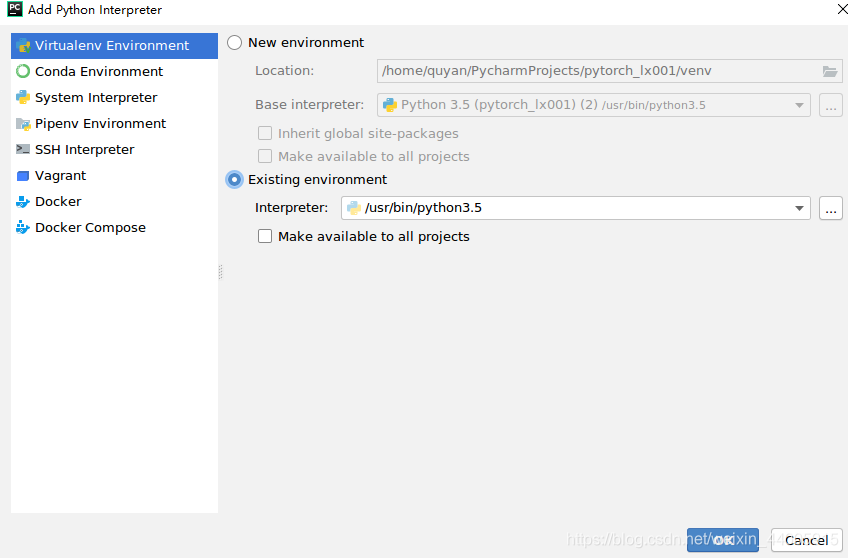Click the Cancel button
This screenshot has width=848, height=558.
click(x=806, y=540)
